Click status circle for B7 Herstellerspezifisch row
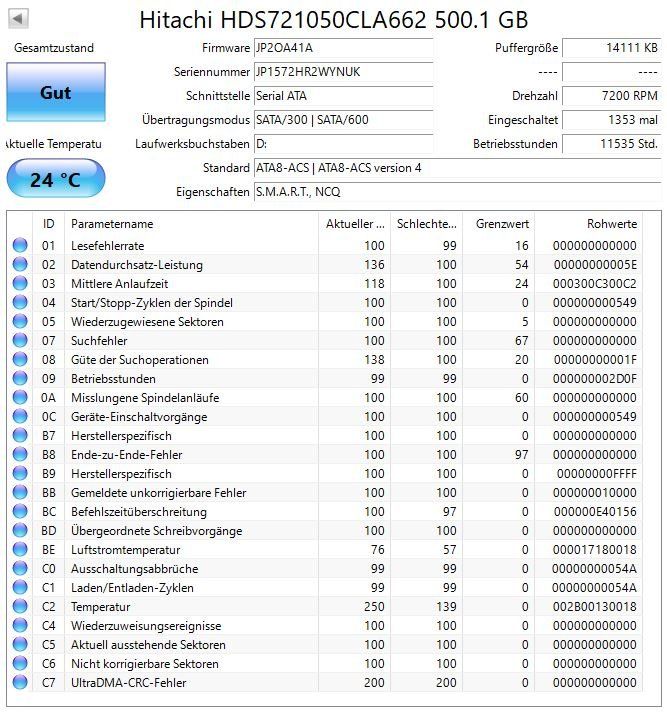 20,436
